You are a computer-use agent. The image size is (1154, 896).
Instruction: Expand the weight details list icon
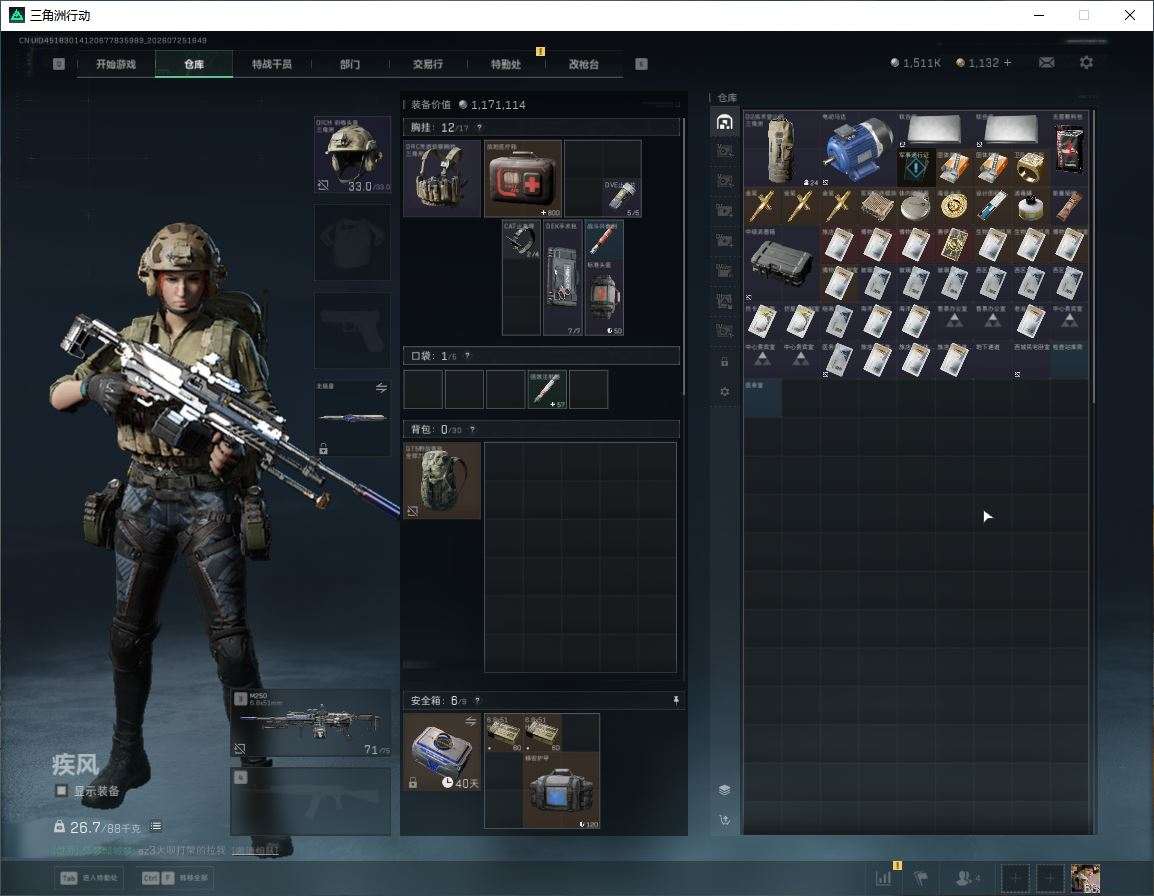[155, 827]
